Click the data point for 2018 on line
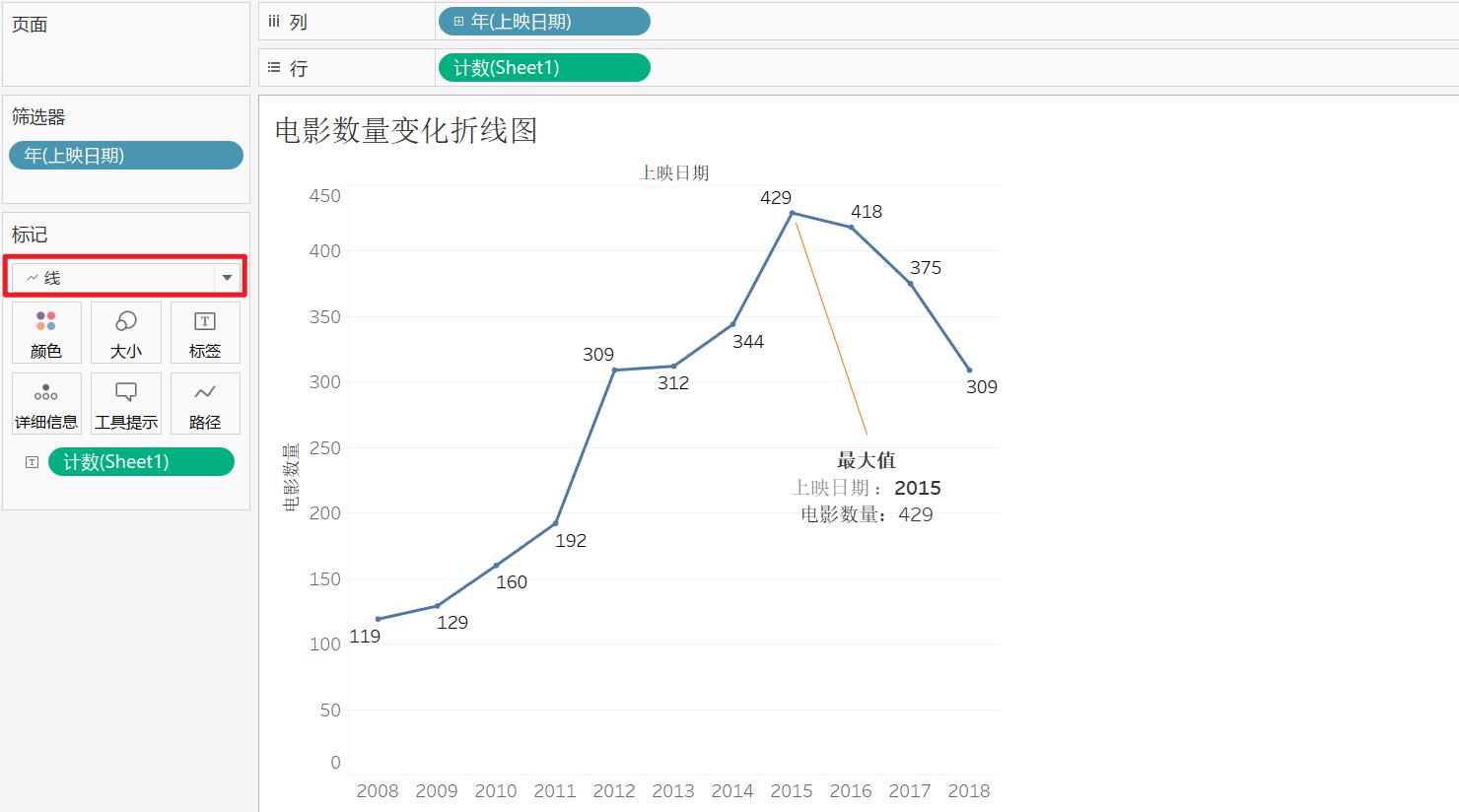Screen dimensions: 1459x812 pyautogui.click(x=969, y=371)
